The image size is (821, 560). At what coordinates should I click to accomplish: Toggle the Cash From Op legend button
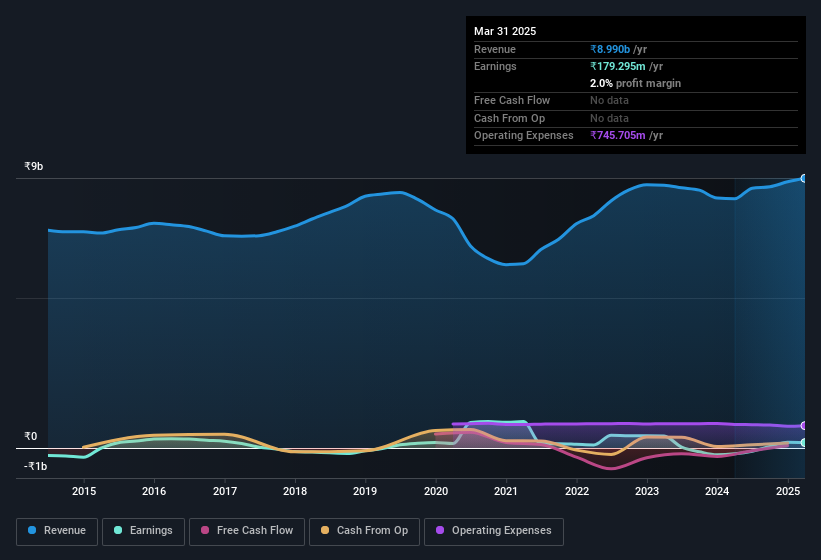[364, 531]
